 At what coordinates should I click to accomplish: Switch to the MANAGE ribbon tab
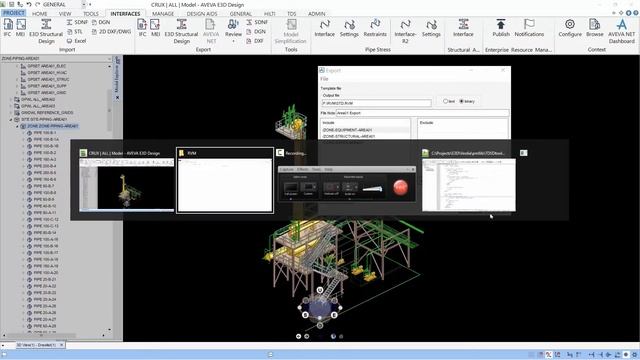[163, 13]
